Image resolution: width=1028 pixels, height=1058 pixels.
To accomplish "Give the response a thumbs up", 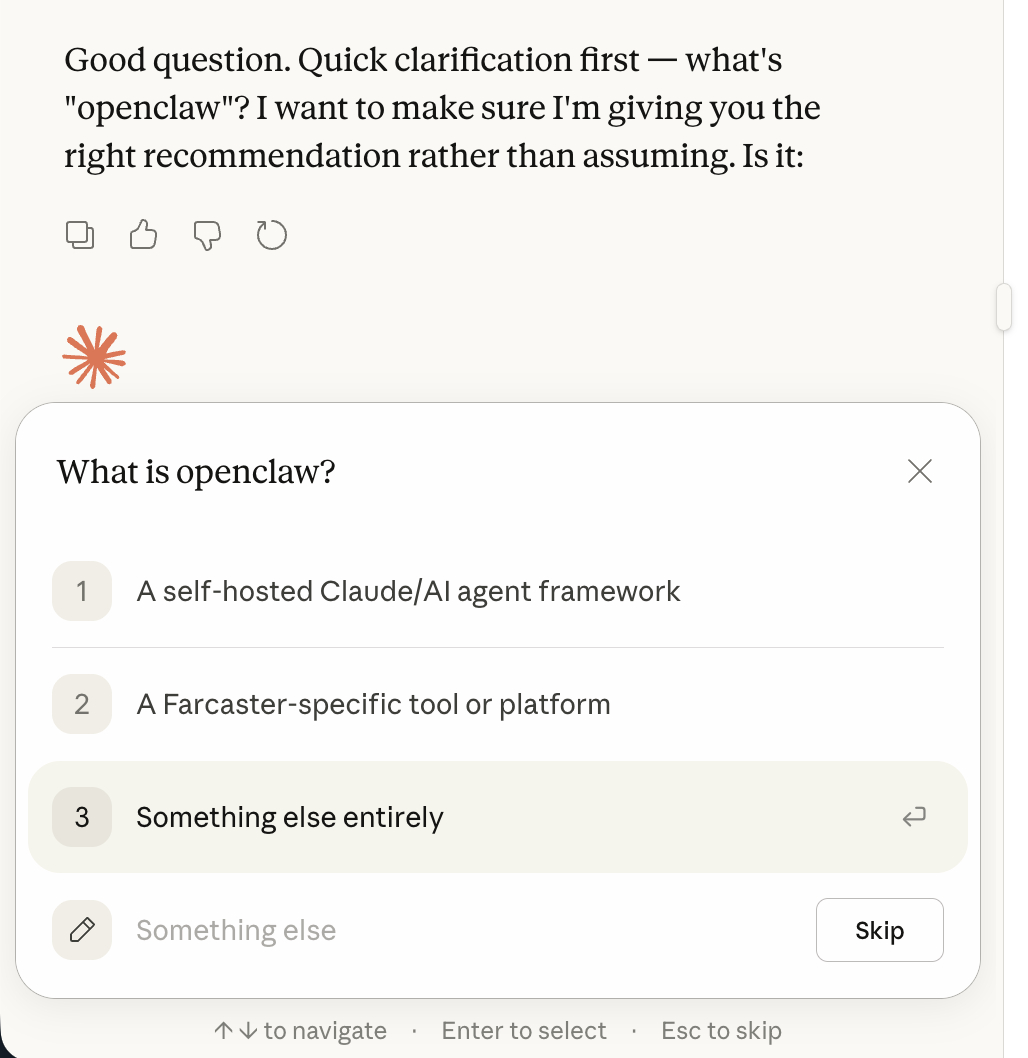I will [144, 235].
